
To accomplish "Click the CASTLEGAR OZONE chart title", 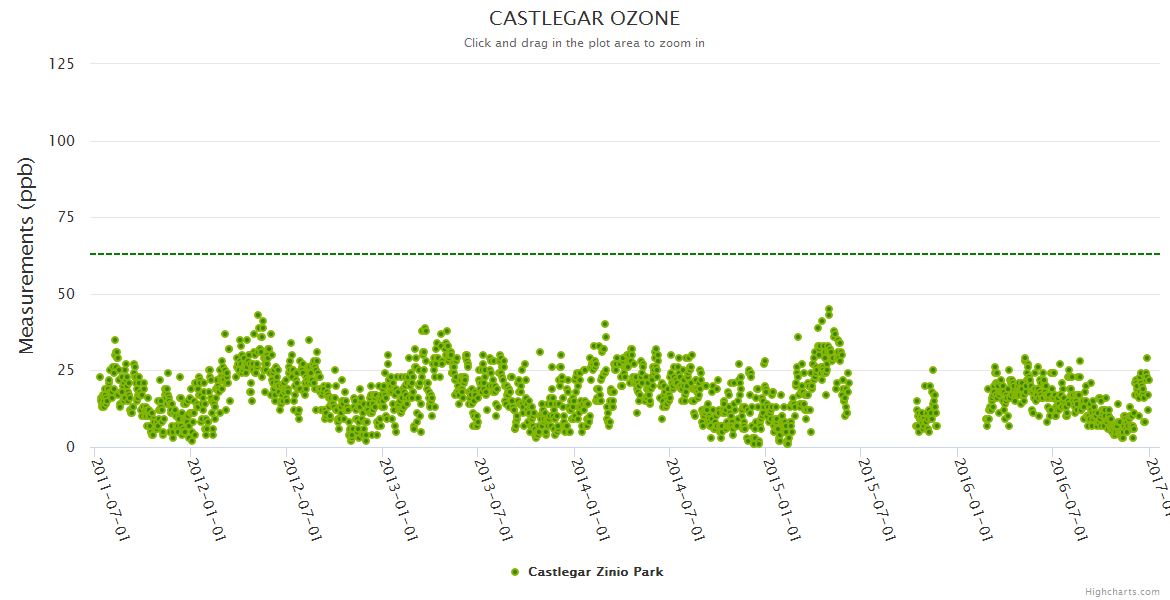I will pos(584,19).
